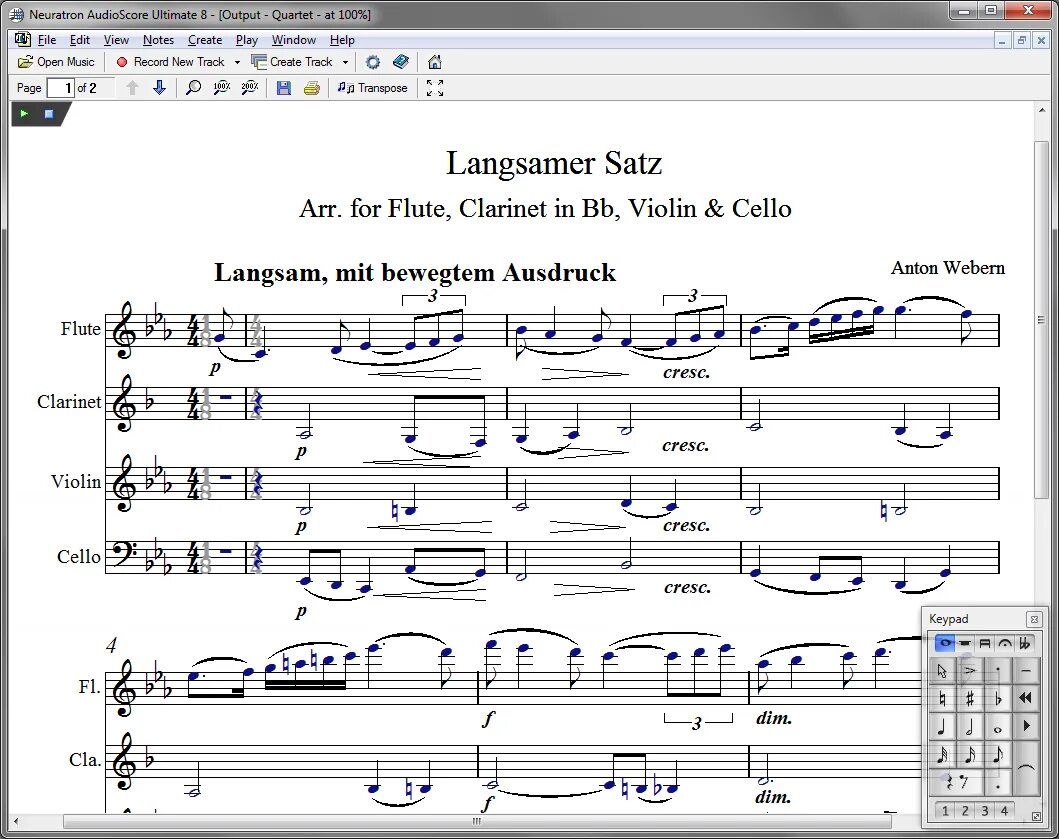Image resolution: width=1059 pixels, height=839 pixels.
Task: Open the Play menu
Action: pos(247,40)
